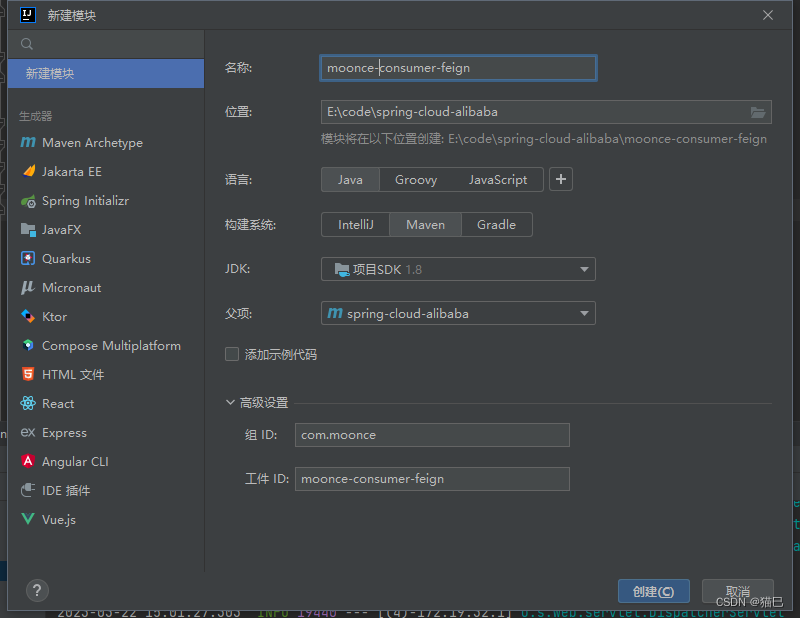
Task: Click the Jakarta EE flame icon
Action: tap(29, 171)
